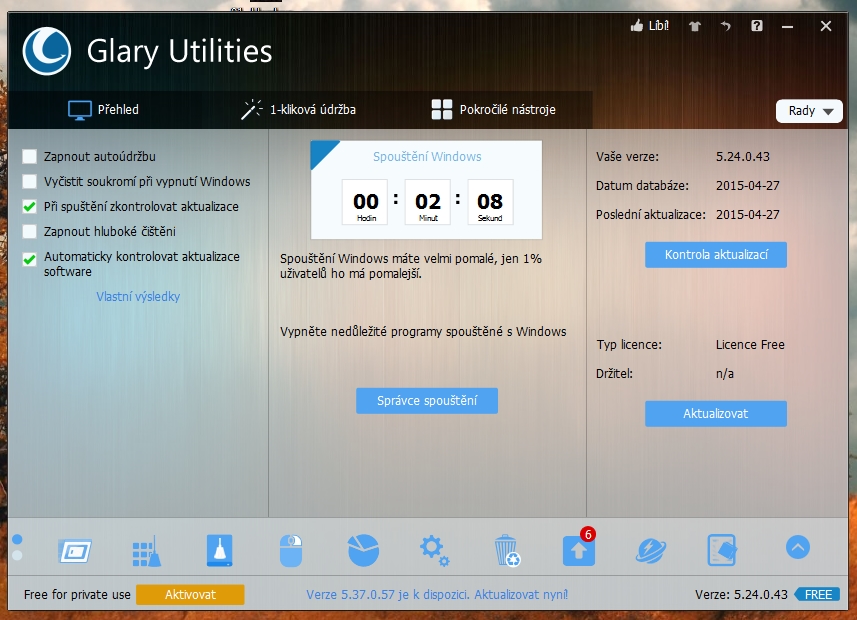Viewport: 857px width, 620px height.
Task: Launch the Registry Cleaner grid-and-broom icon
Action: coord(146,551)
